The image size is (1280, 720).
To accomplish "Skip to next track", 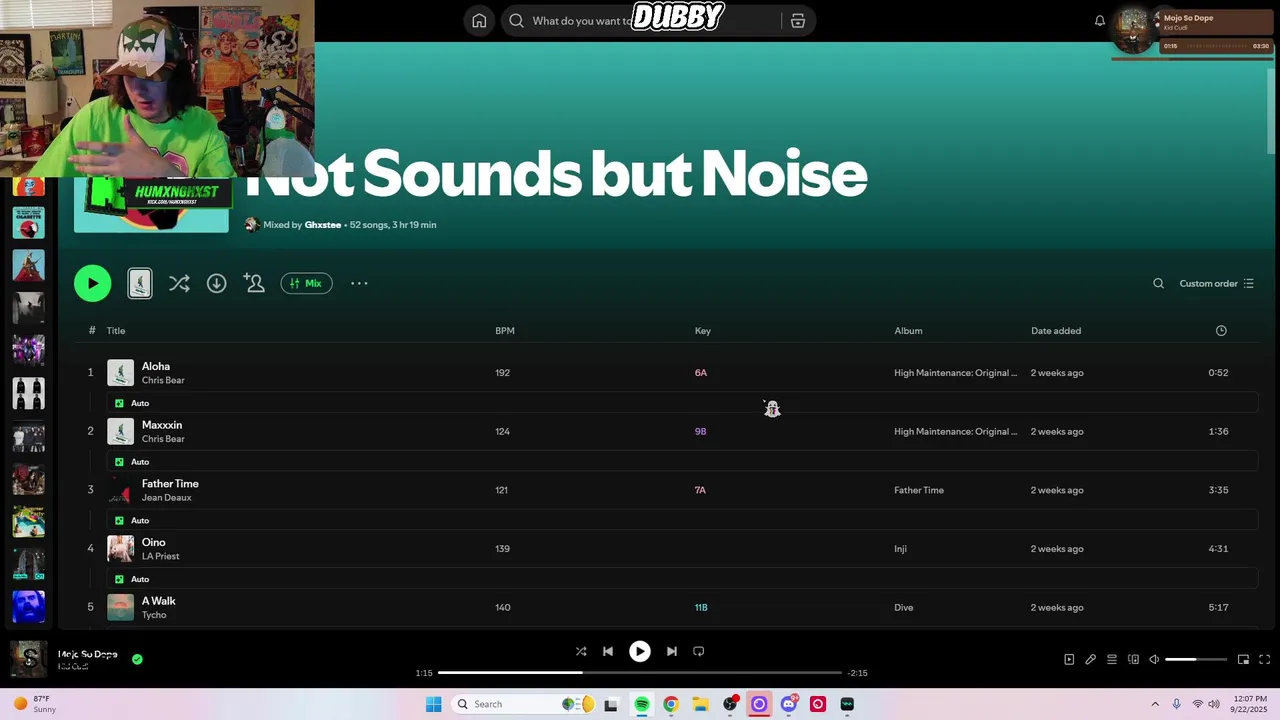I will 672,651.
